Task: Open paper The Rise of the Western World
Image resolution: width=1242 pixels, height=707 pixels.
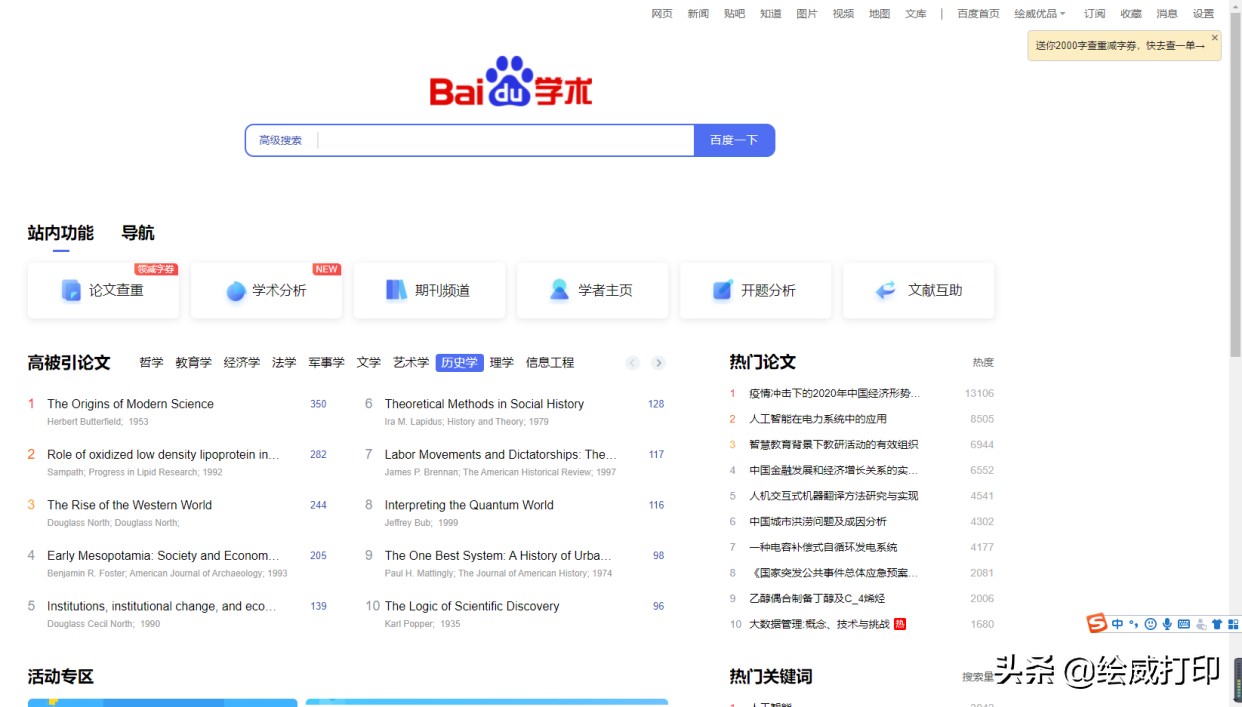Action: click(x=129, y=505)
